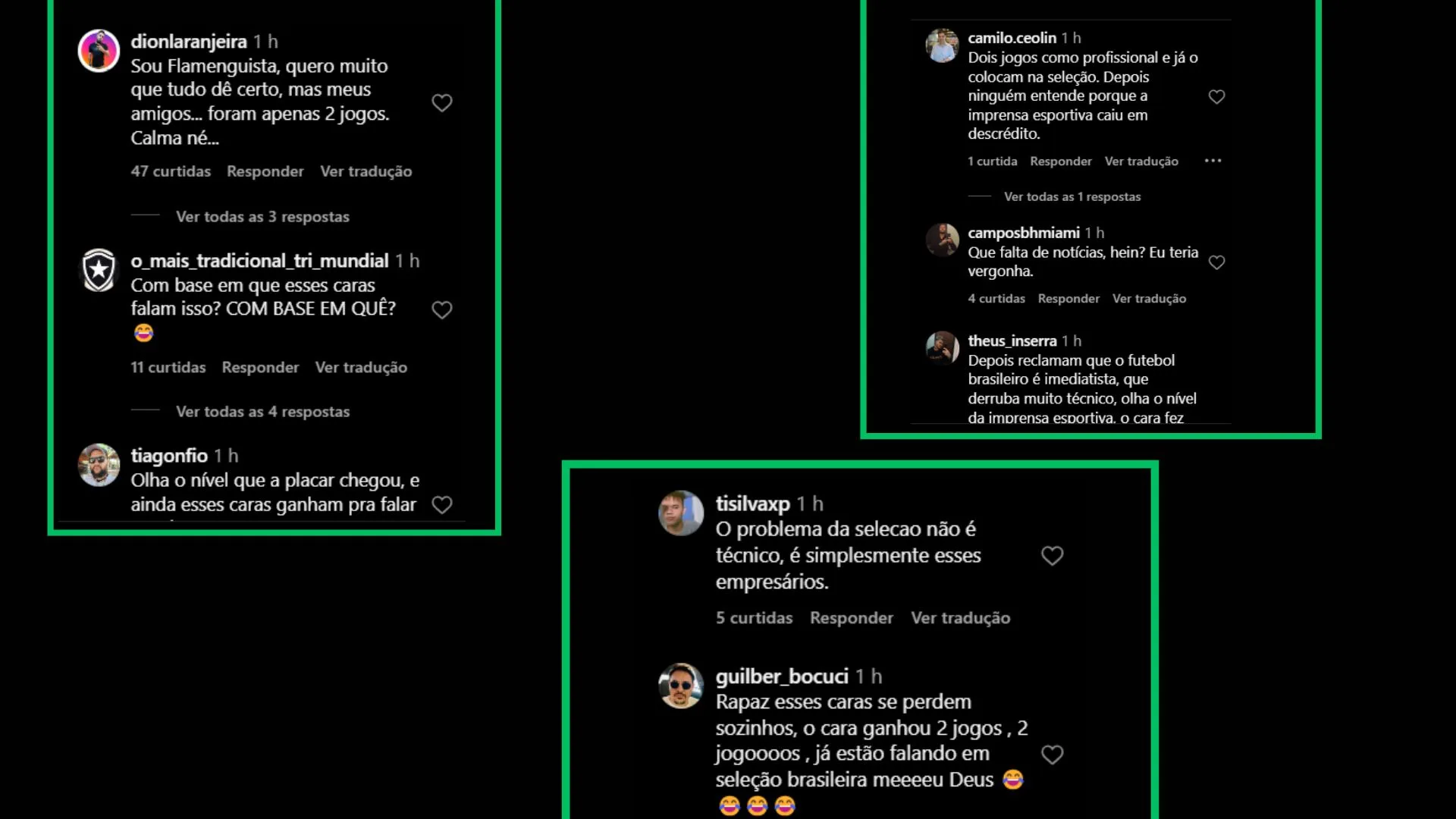This screenshot has height=819, width=1456.
Task: Click Responder under tisilvaxp's comment
Action: pyautogui.click(x=852, y=618)
